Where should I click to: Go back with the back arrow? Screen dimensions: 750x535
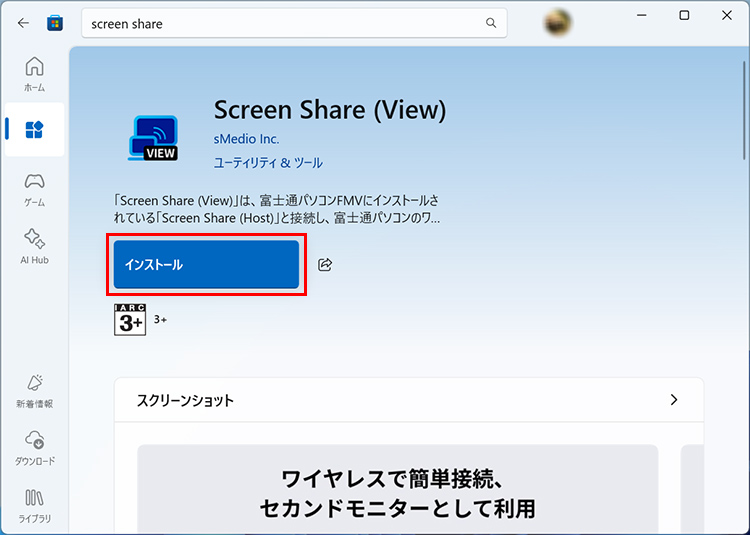pos(23,23)
